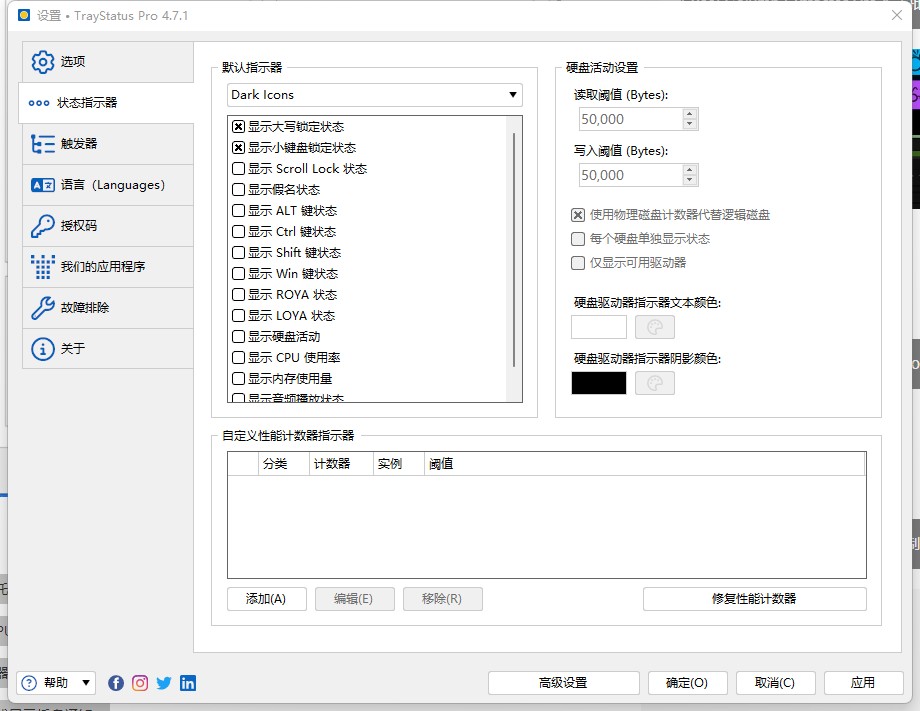Click the black shadow color swatch
The height and width of the screenshot is (711, 920).
pos(599,384)
